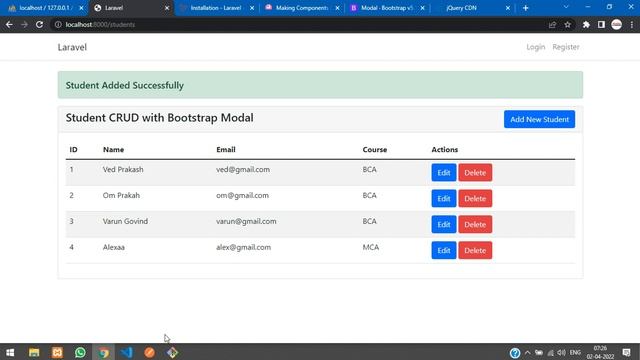
Task: Open Visual Studio Code from taskbar
Action: (x=127, y=352)
